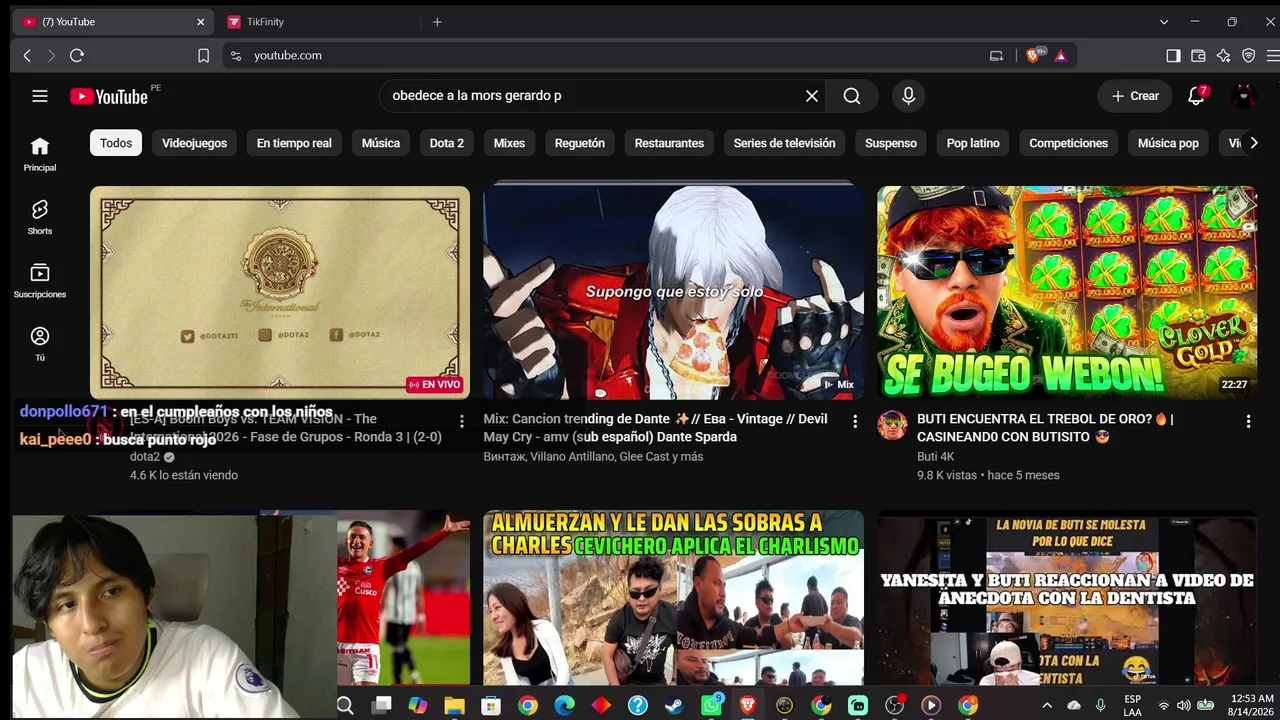Open the Mix: Cancion trending de Dante title

click(x=655, y=428)
